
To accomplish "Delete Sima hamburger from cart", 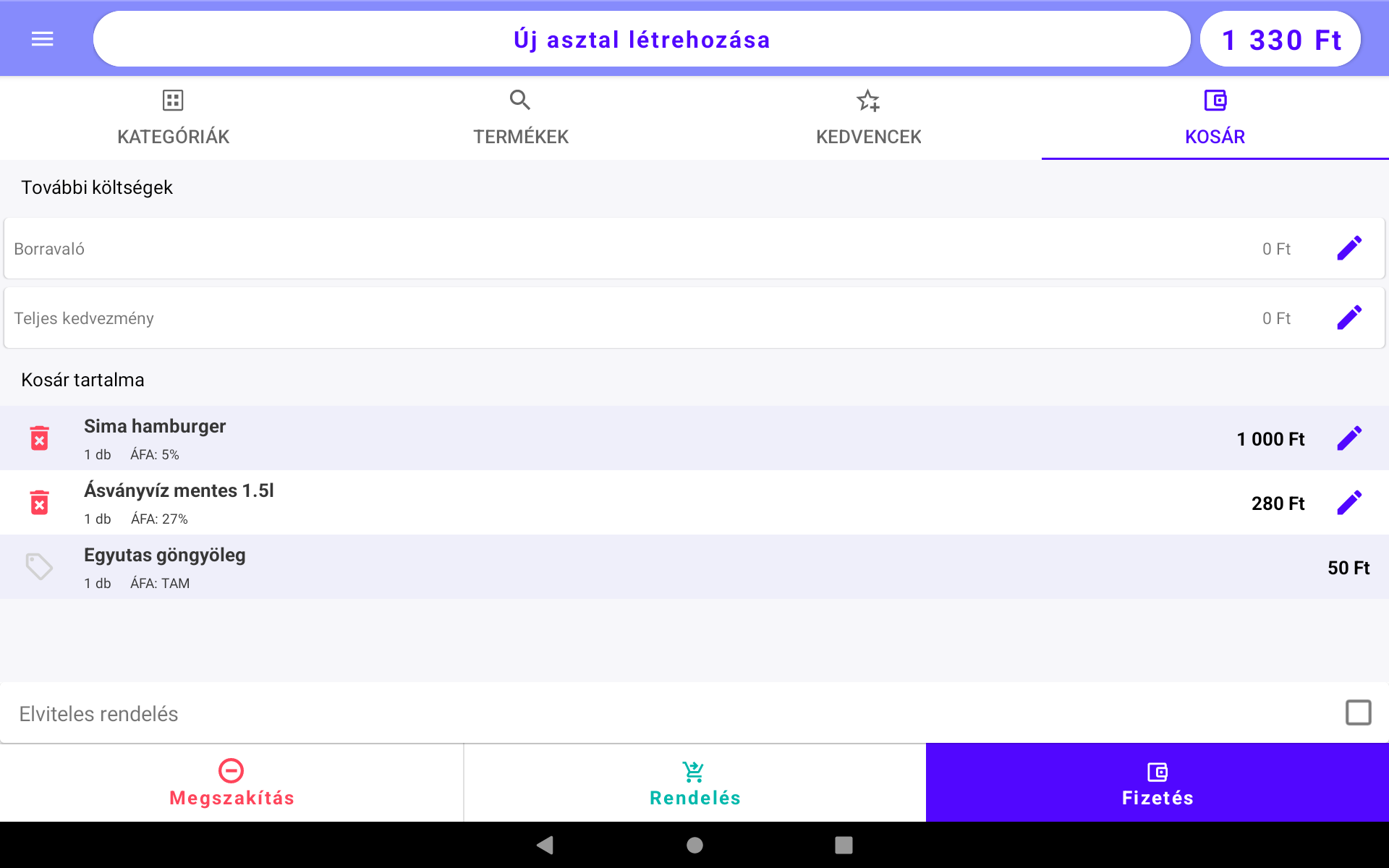I will coord(40,438).
